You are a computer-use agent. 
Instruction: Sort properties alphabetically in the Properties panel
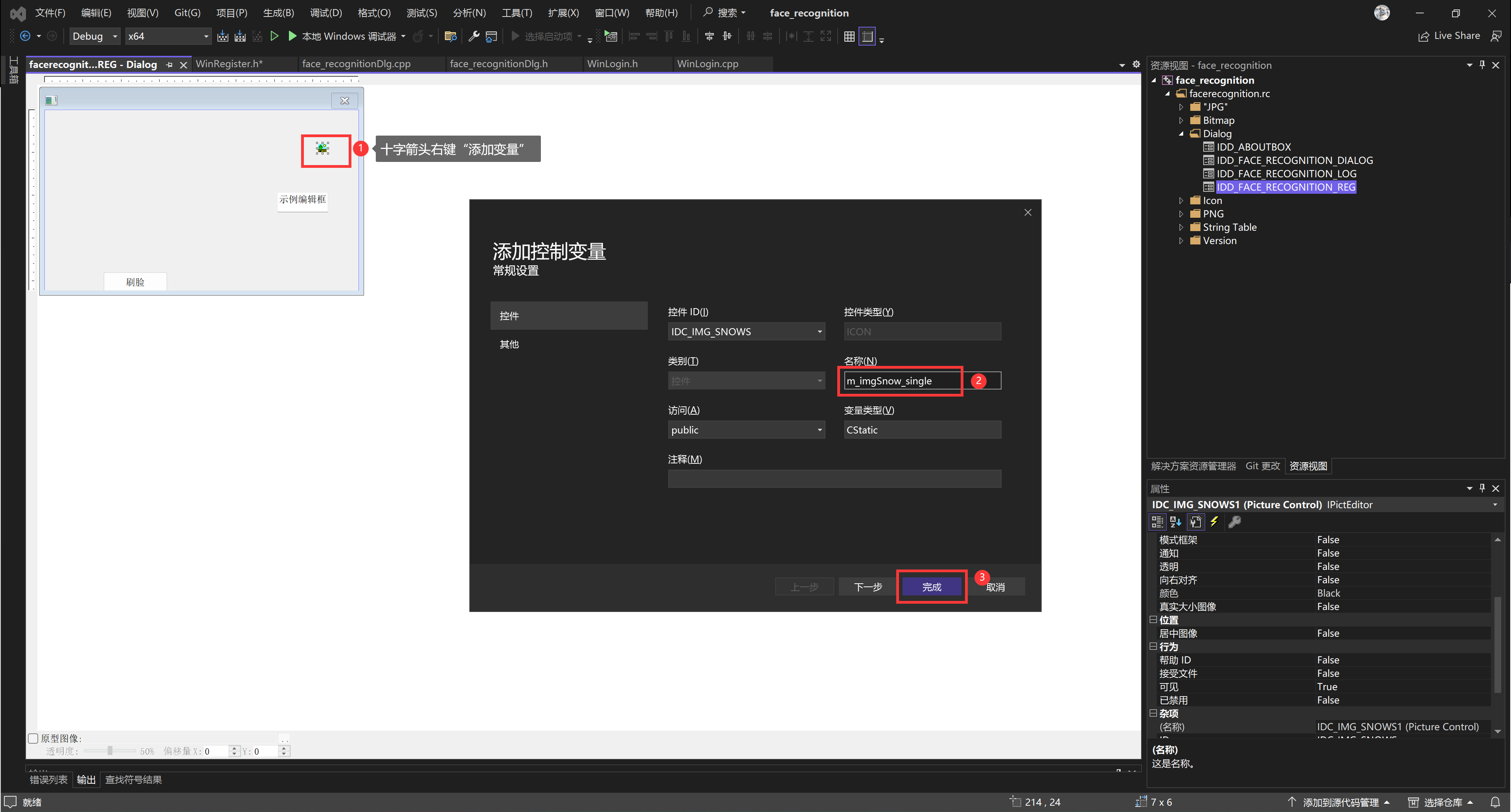1175,522
